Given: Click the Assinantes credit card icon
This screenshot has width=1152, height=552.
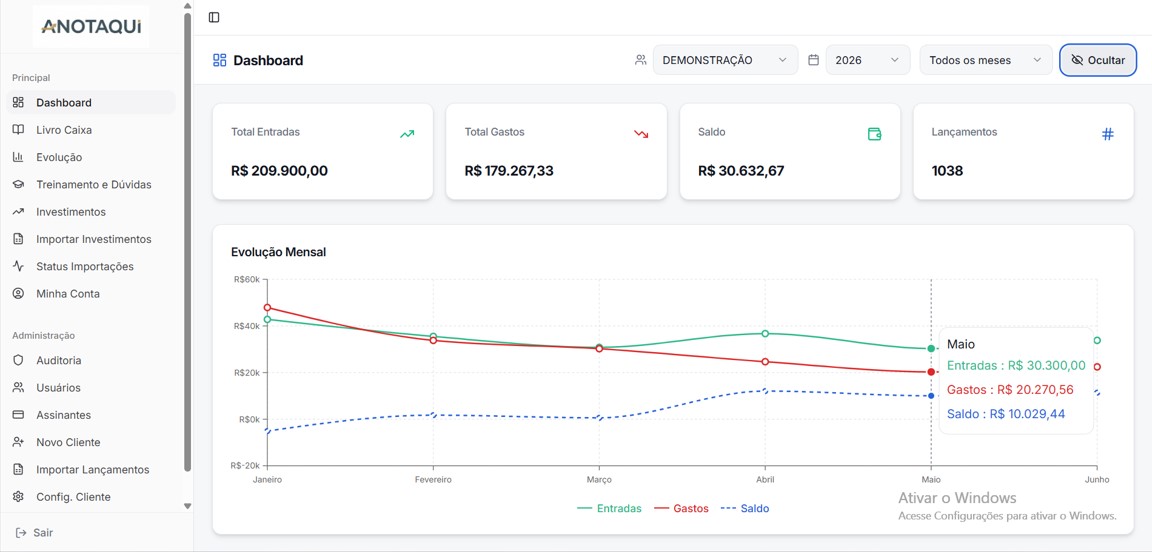Looking at the screenshot, I should click(x=18, y=415).
